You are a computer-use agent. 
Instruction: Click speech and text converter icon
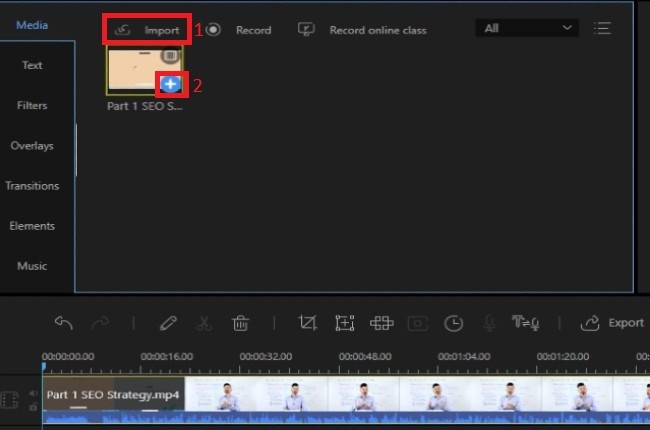(x=526, y=323)
